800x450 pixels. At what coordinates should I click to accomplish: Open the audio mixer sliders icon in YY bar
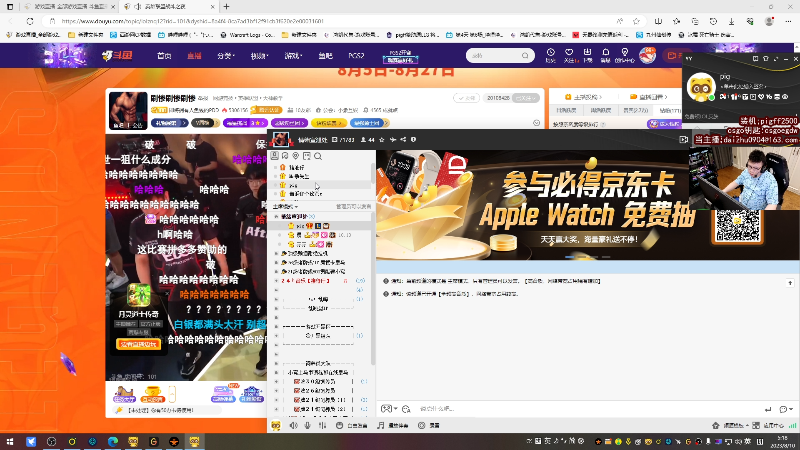(x=322, y=425)
